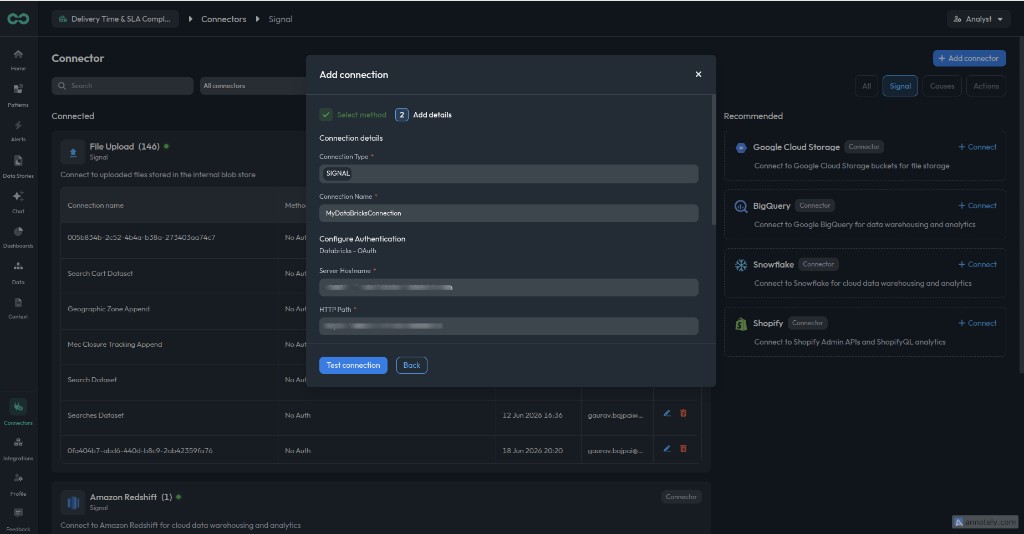Click the Test connection button
This screenshot has width=1024, height=534.
[353, 365]
